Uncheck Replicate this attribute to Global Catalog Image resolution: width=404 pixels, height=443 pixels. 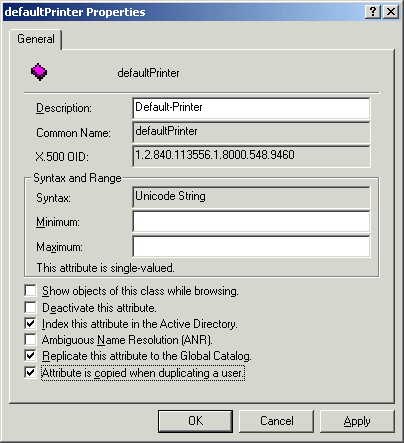coord(30,356)
